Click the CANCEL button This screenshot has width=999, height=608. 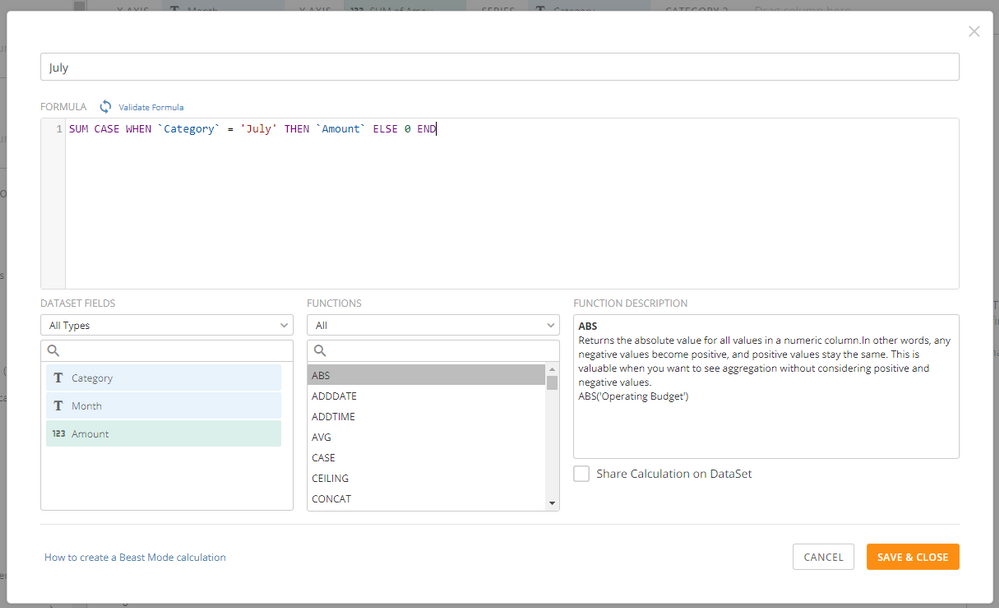click(x=823, y=557)
